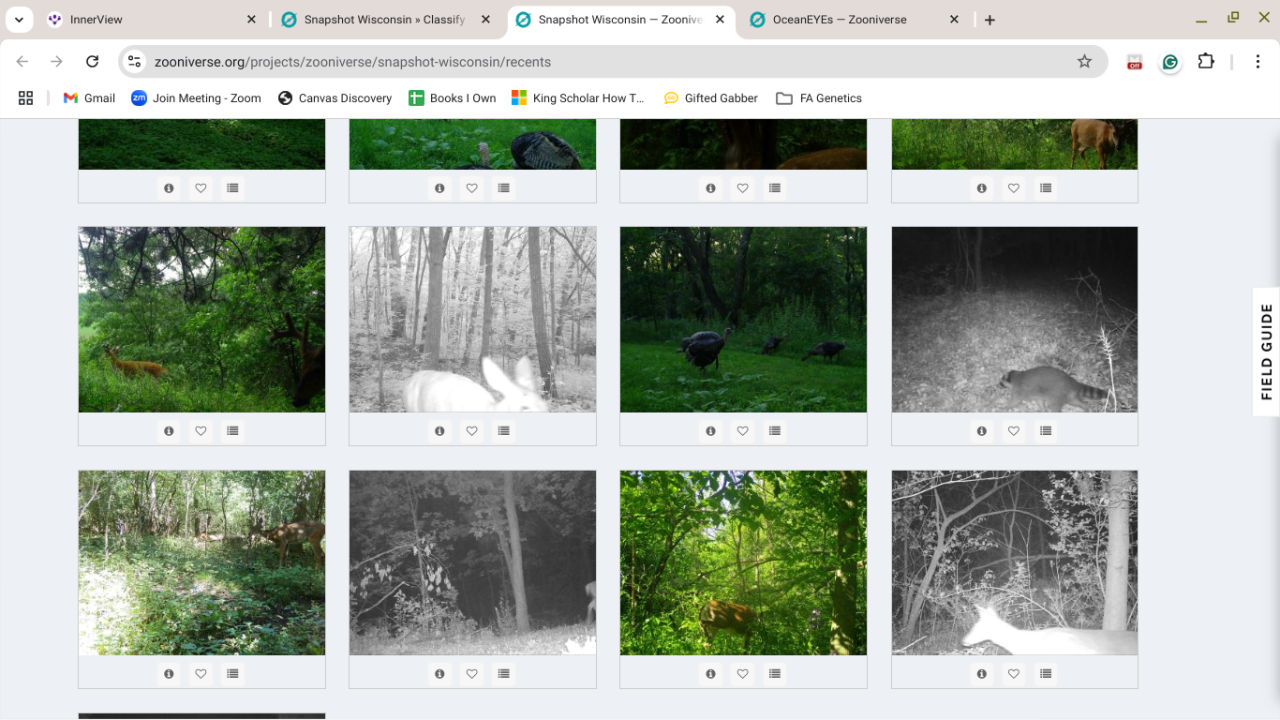
Task: Bookmark this page with the star
Action: (x=1084, y=62)
